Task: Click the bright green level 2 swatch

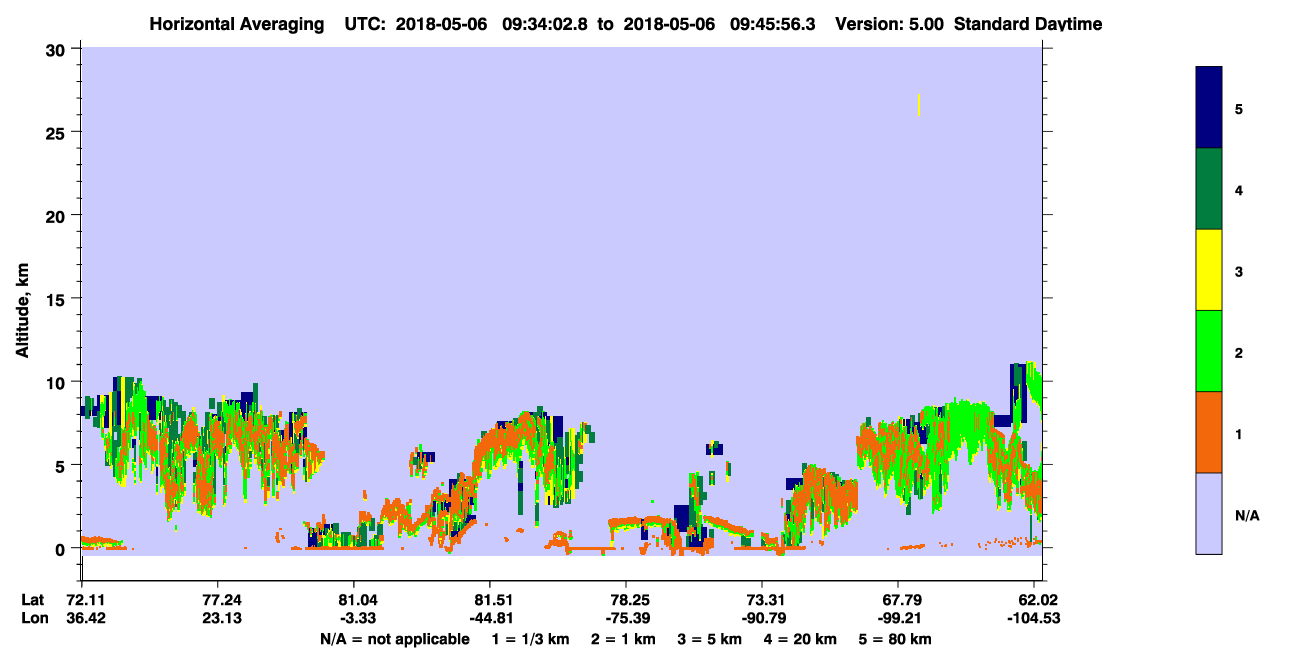Action: pos(1209,351)
